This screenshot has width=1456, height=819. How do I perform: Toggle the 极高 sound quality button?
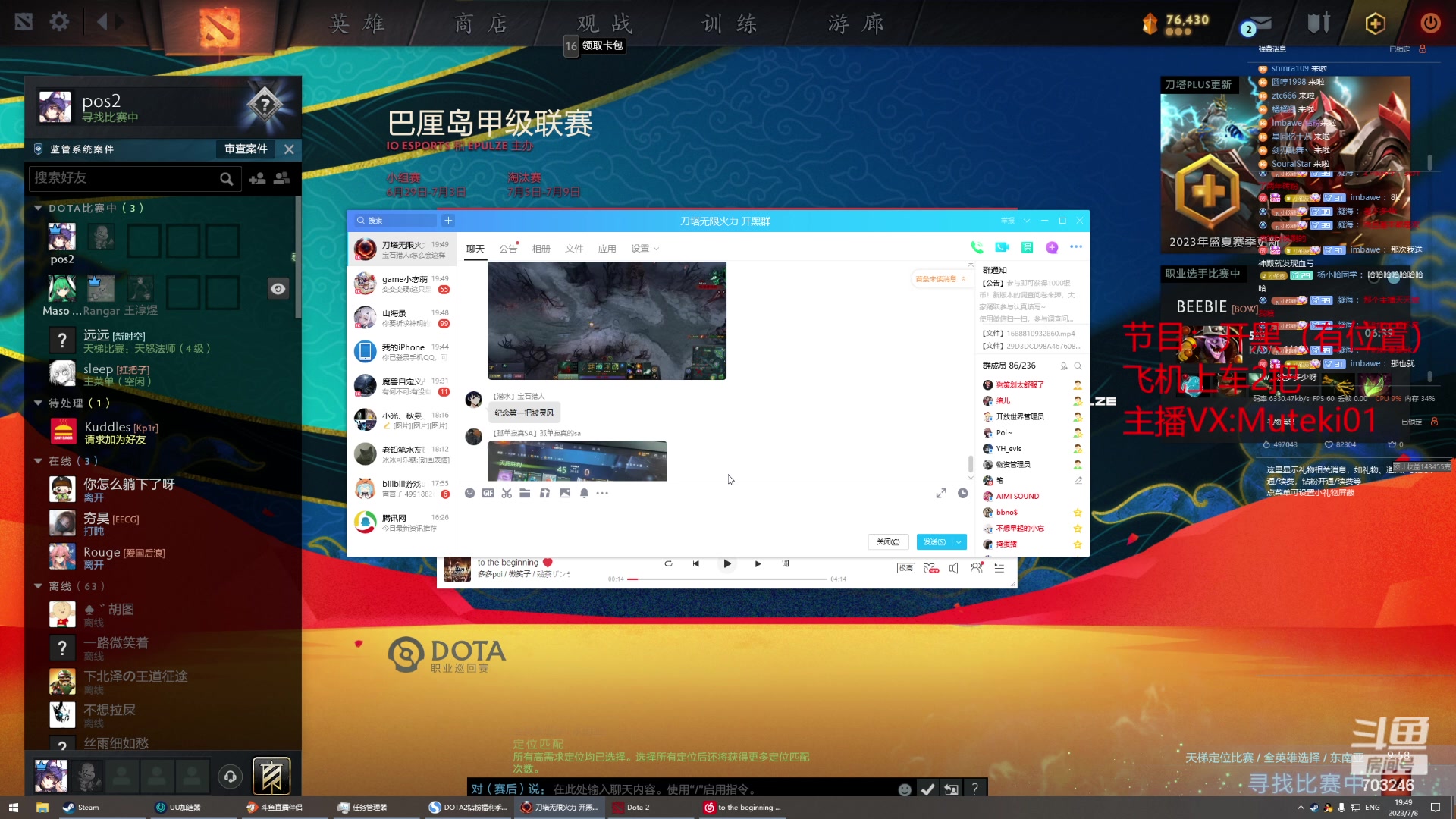pyautogui.click(x=906, y=568)
